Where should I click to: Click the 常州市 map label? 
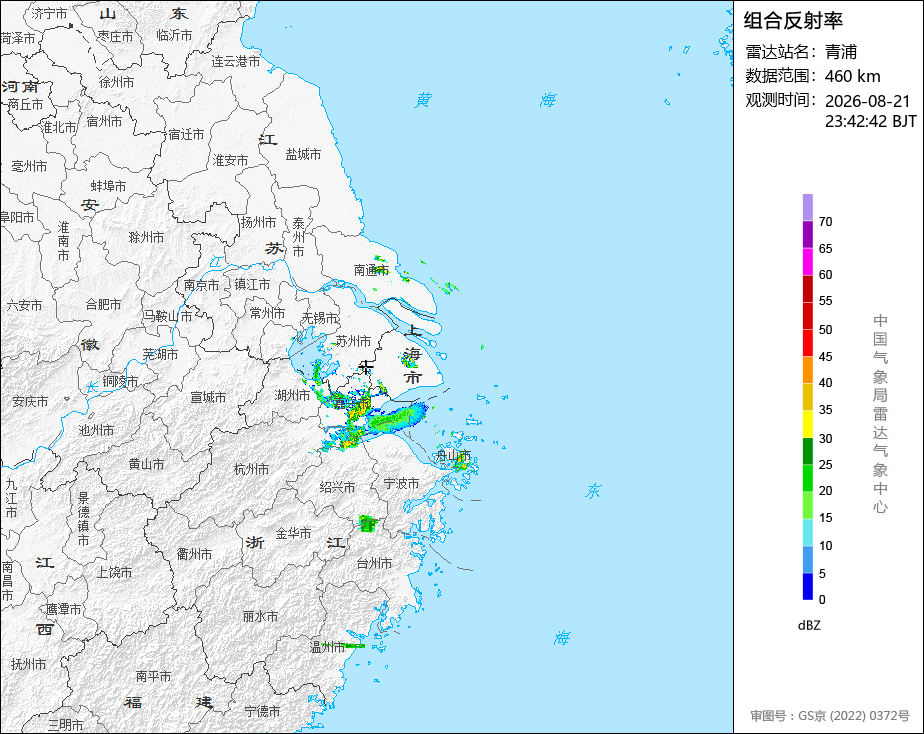coord(268,313)
